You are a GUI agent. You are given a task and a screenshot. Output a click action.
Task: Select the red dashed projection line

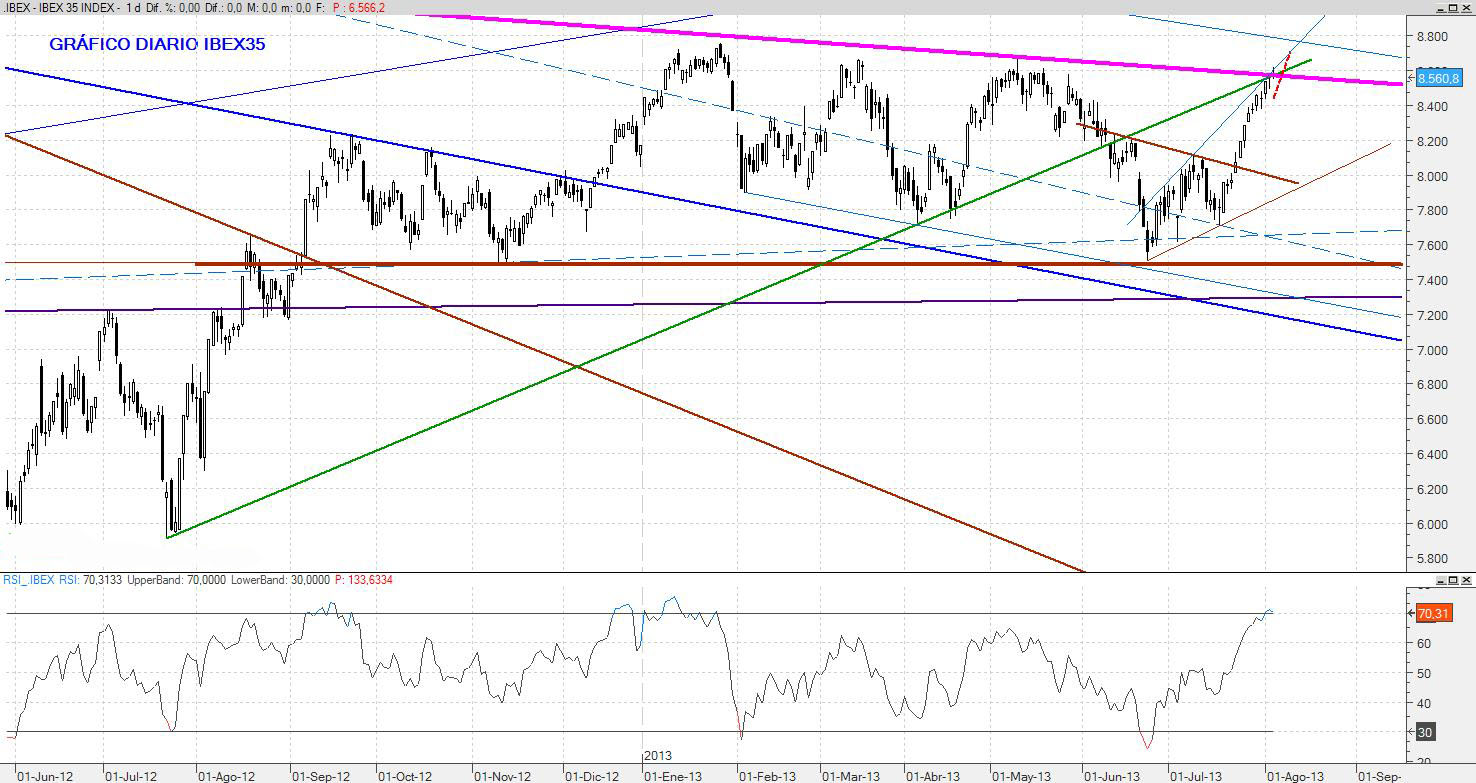pyautogui.click(x=1281, y=74)
